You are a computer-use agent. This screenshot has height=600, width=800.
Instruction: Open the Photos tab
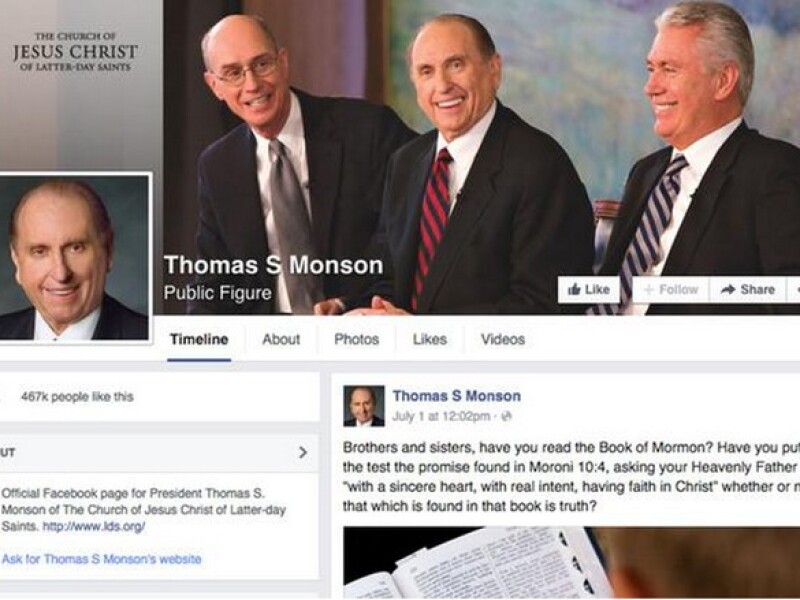point(357,339)
